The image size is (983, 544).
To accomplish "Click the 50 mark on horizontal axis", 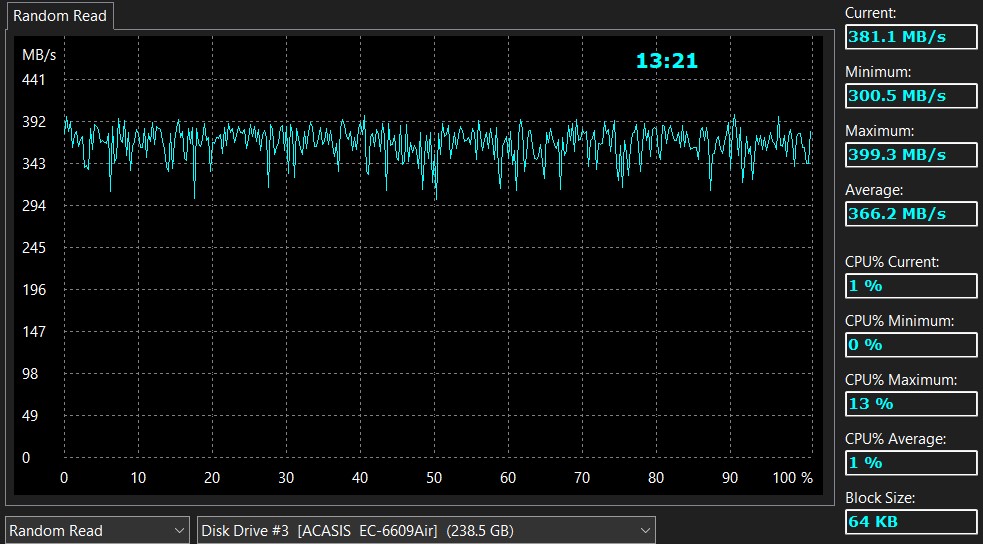I will pyautogui.click(x=433, y=478).
